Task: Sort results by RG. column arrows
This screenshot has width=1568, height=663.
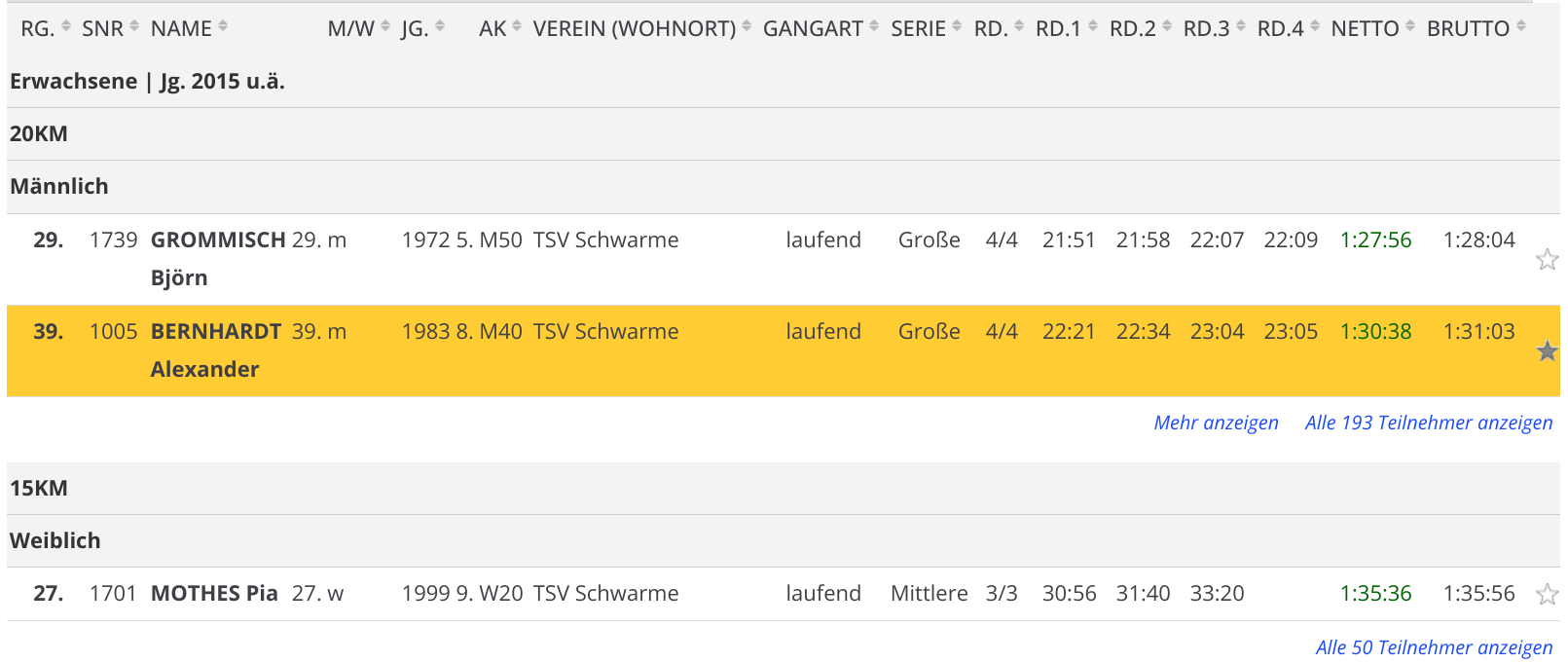Action: click(x=66, y=27)
